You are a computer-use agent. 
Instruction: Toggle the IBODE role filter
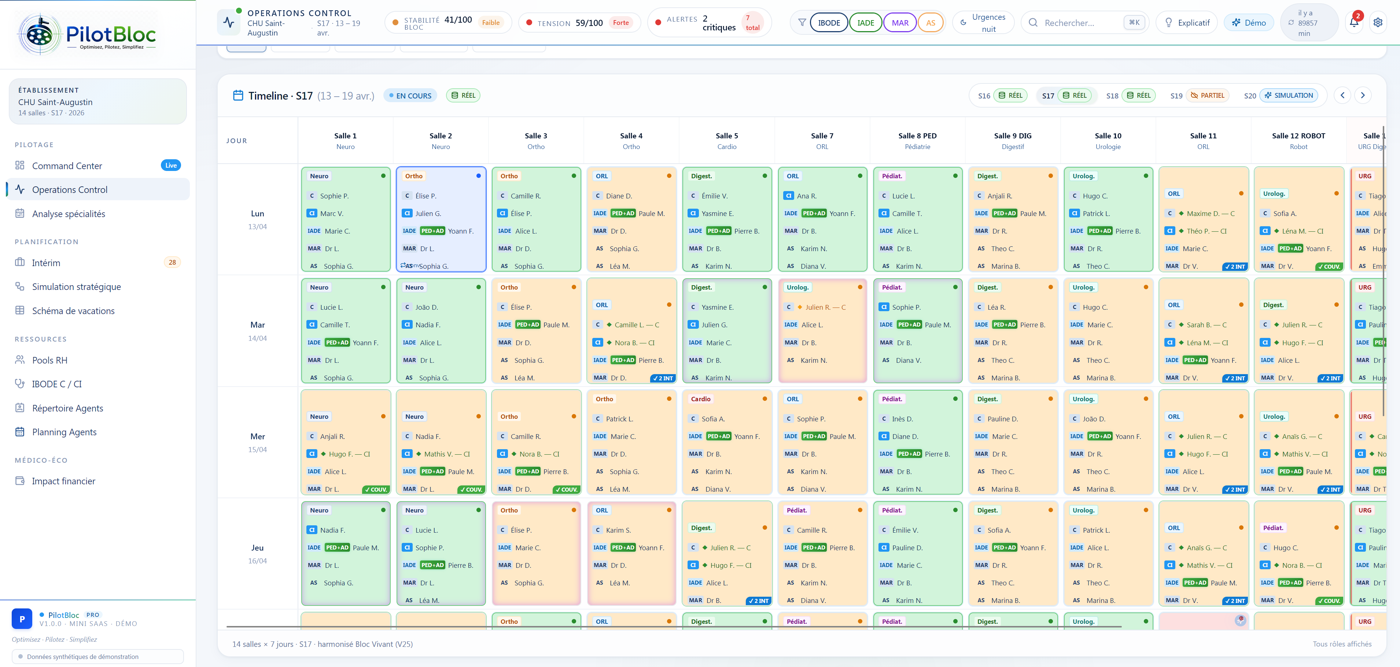(x=829, y=22)
